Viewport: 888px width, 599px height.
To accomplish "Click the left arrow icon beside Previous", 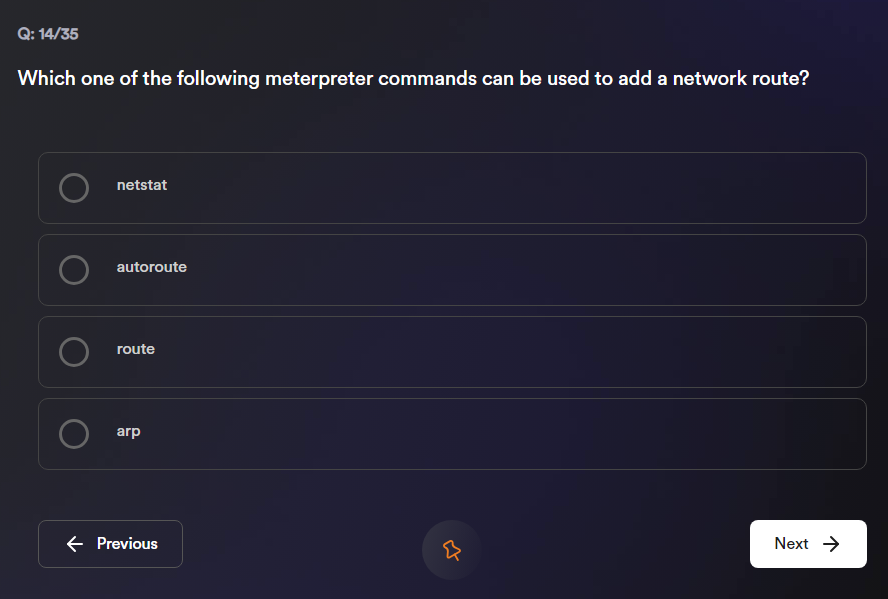I will click(x=74, y=544).
